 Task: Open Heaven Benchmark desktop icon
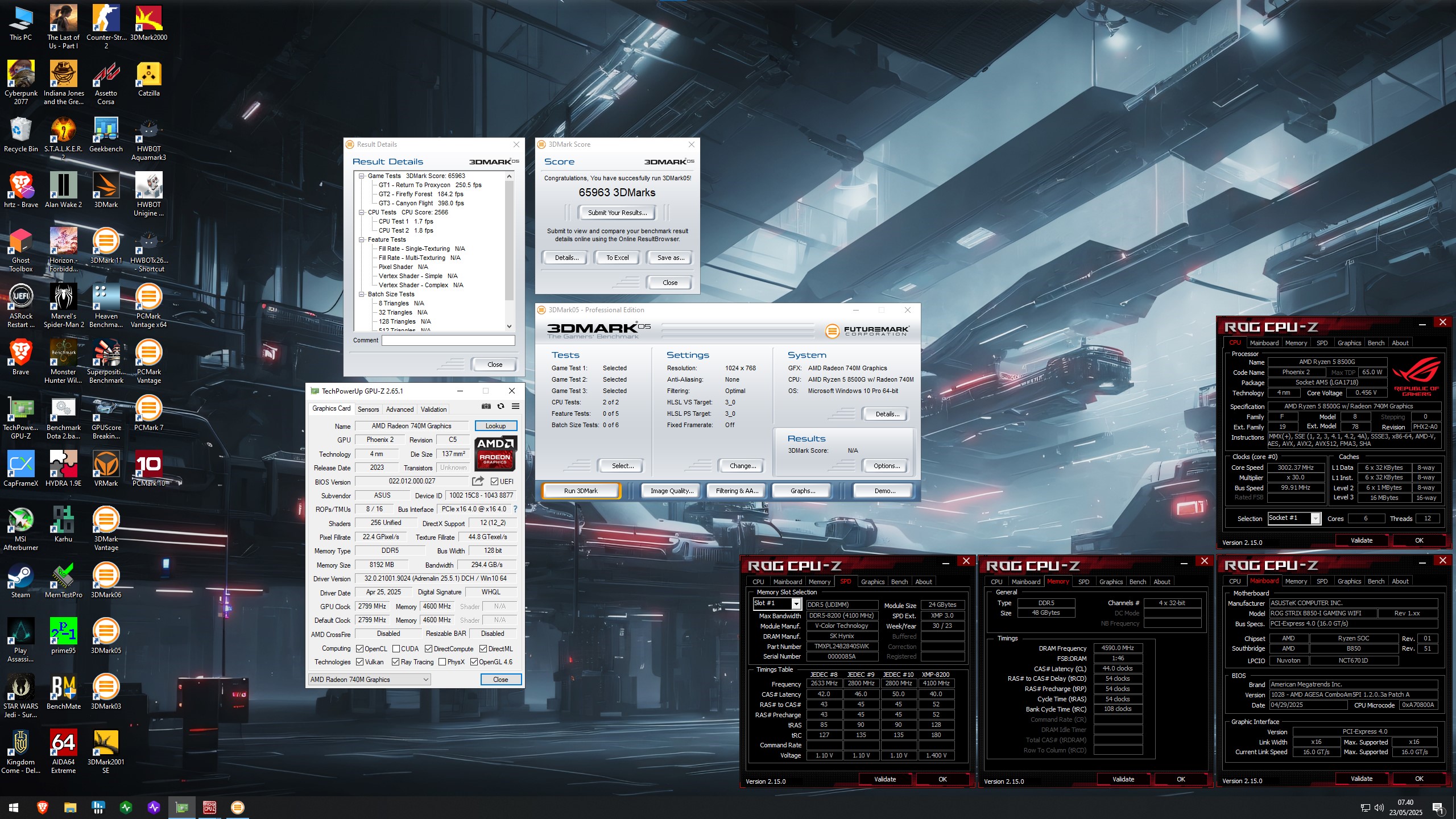pyautogui.click(x=106, y=305)
